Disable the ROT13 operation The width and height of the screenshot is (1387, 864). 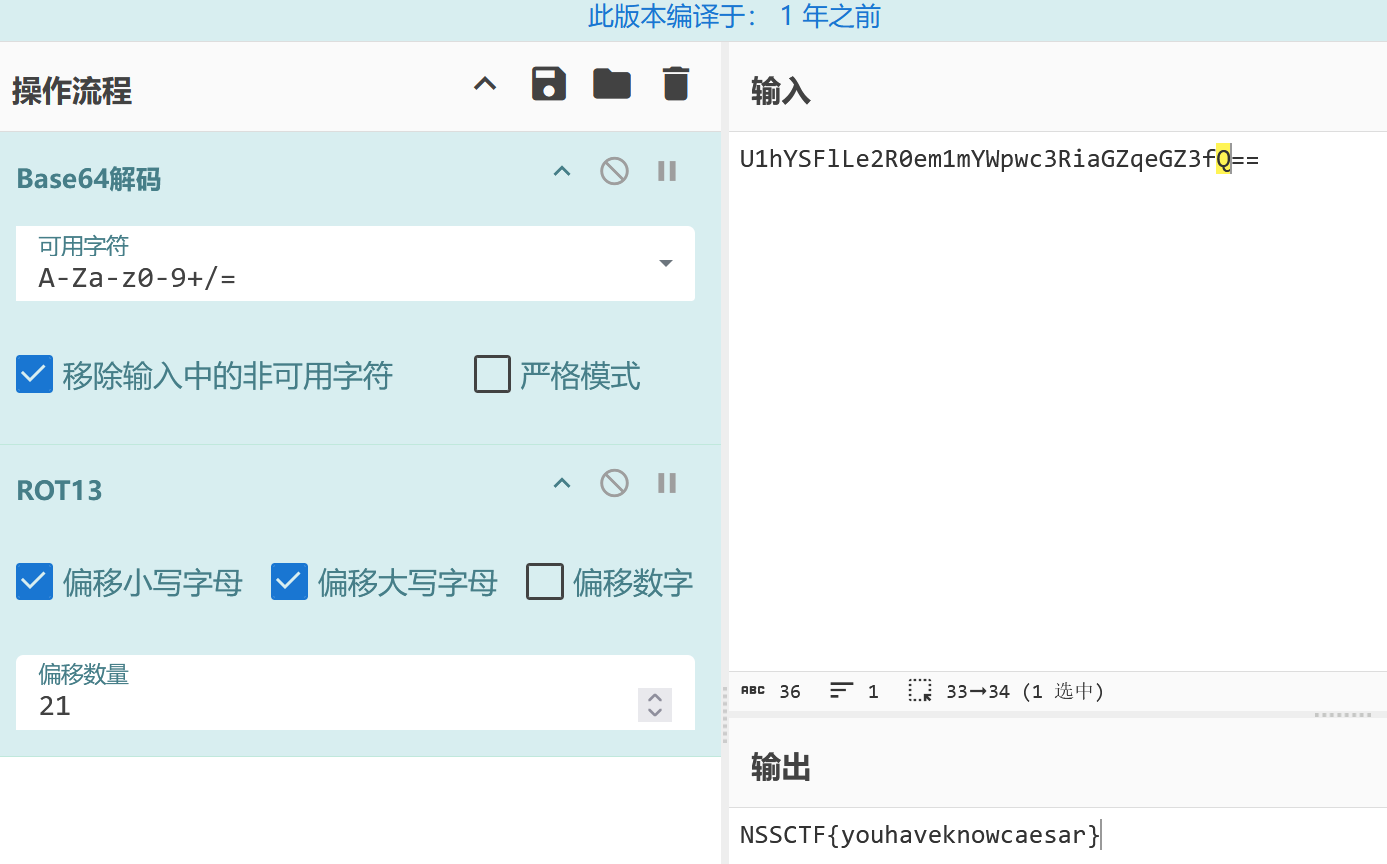[614, 483]
